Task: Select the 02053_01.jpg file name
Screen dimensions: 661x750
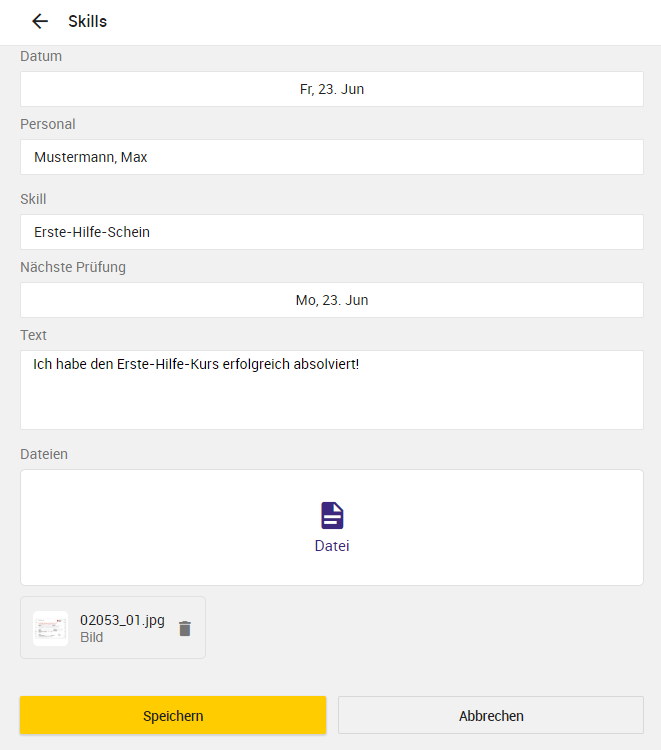Action: click(x=122, y=620)
